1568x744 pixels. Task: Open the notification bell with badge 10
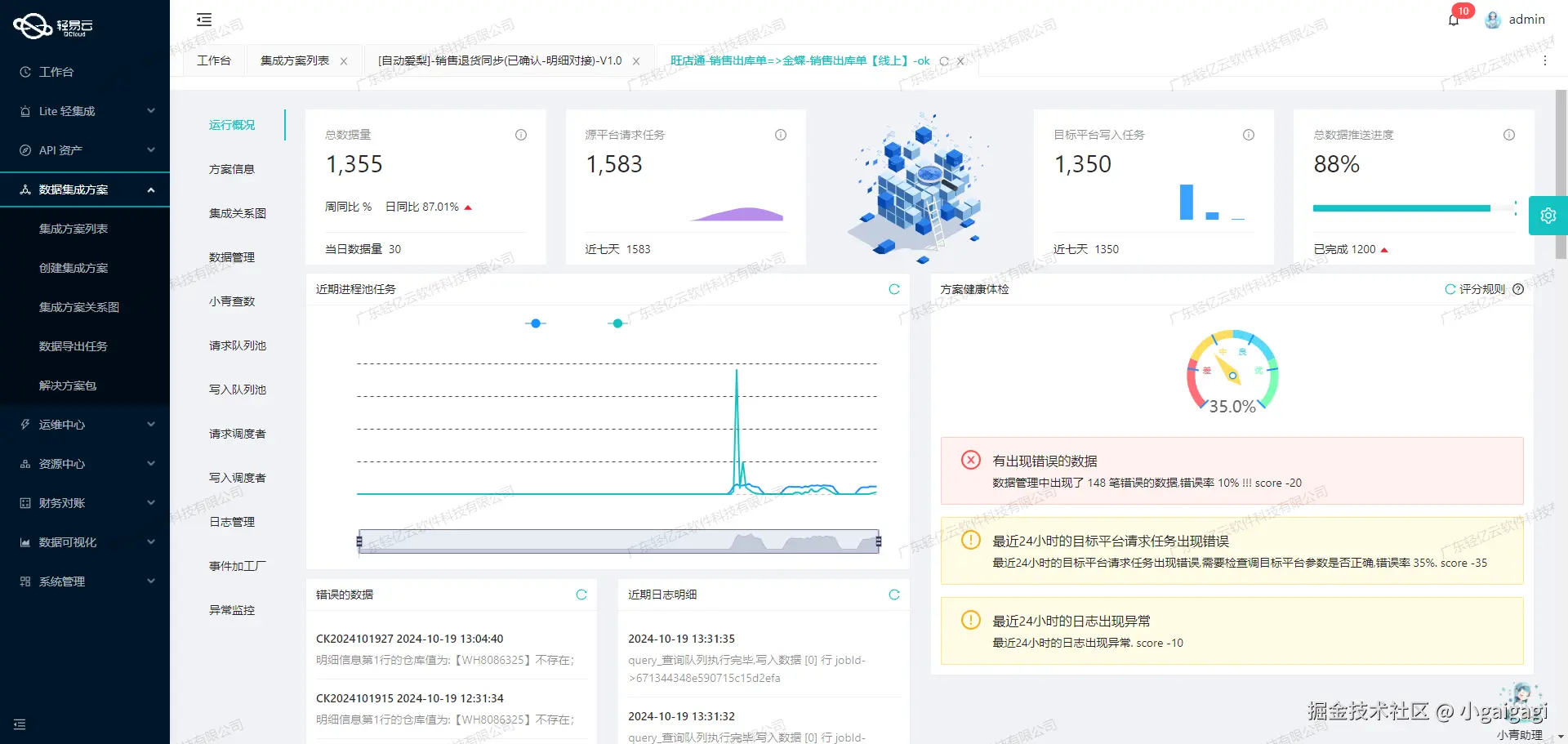1454,20
